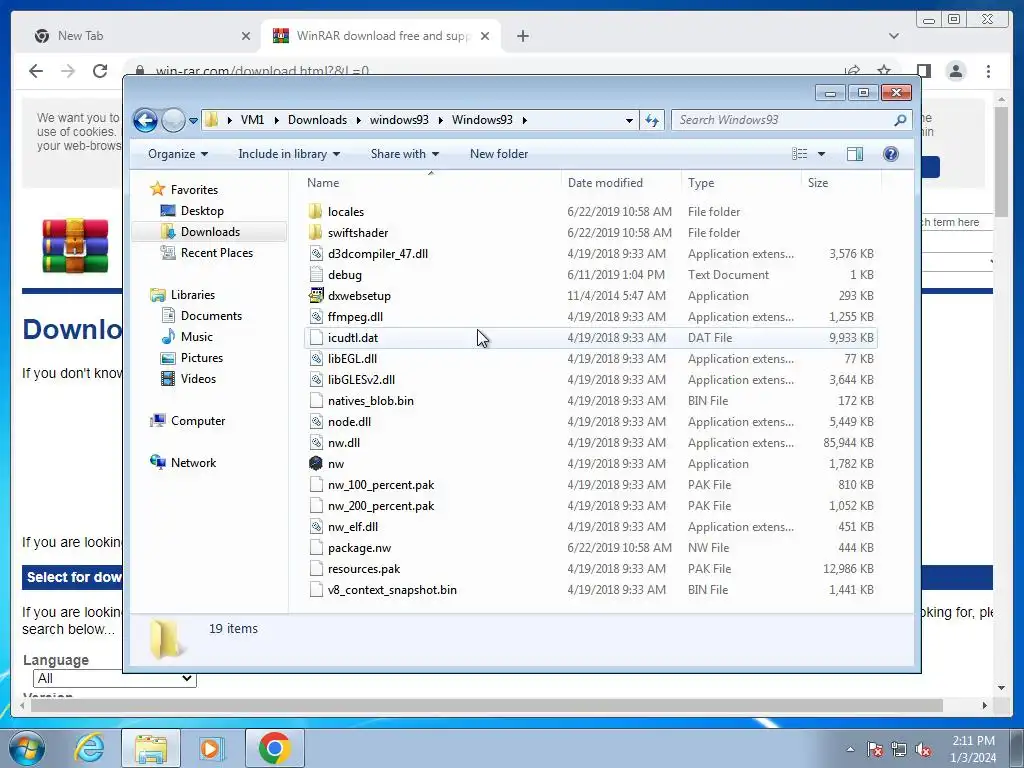Select Downloads in navigation pane

point(210,232)
